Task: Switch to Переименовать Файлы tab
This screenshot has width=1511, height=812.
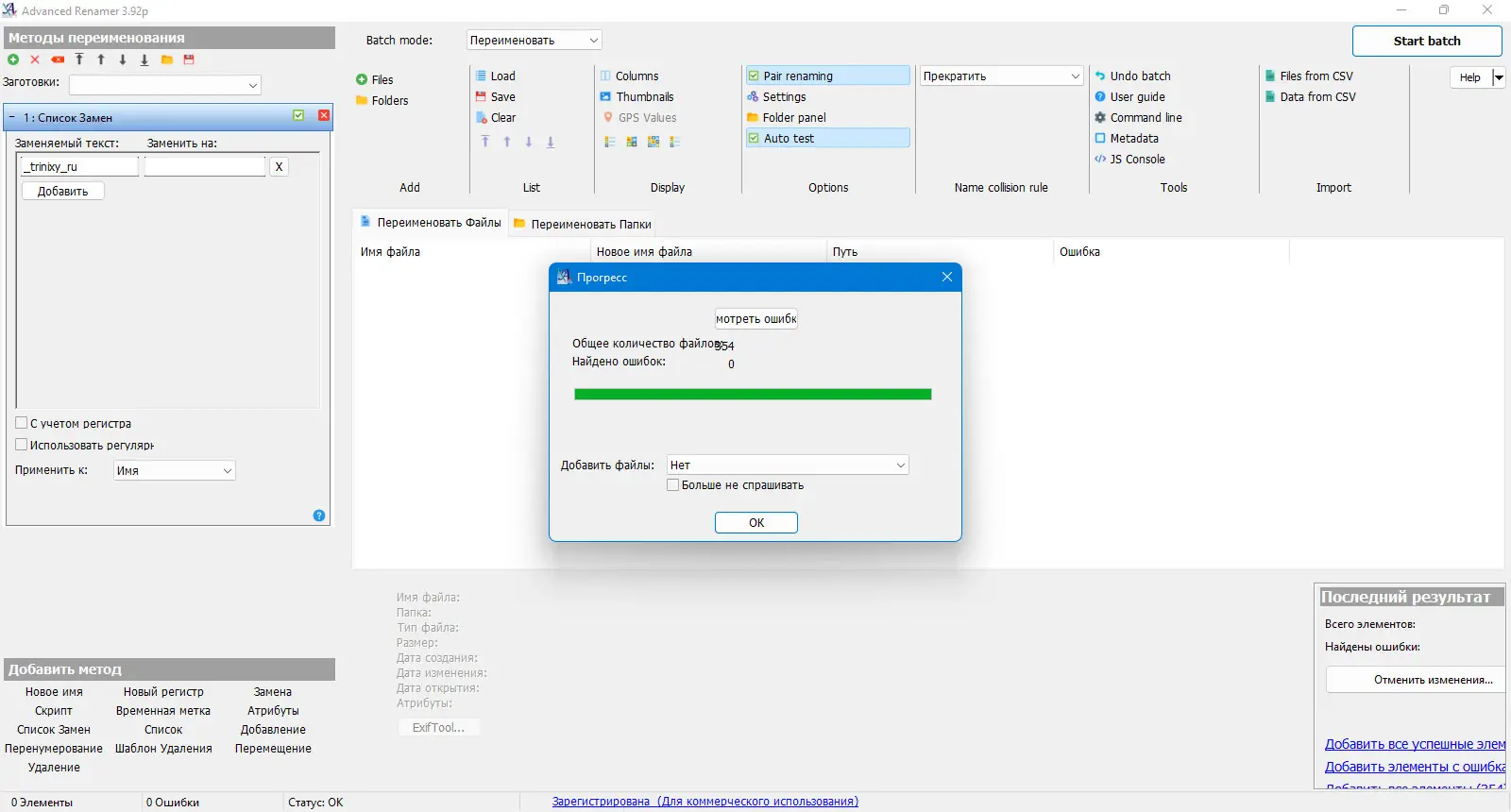Action: tap(431, 223)
